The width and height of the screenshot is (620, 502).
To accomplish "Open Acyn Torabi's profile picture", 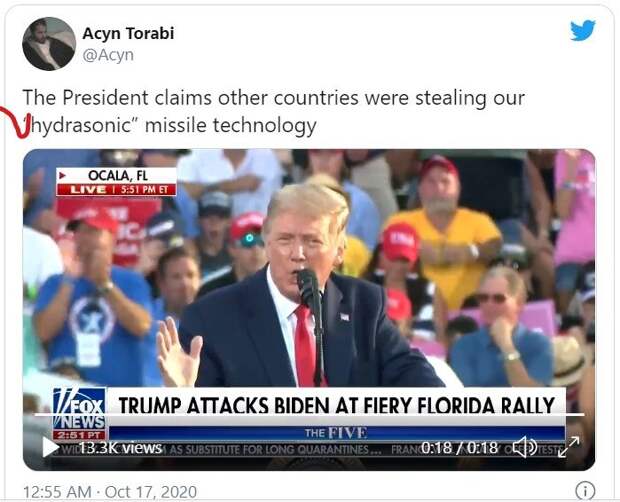I will [x=49, y=44].
